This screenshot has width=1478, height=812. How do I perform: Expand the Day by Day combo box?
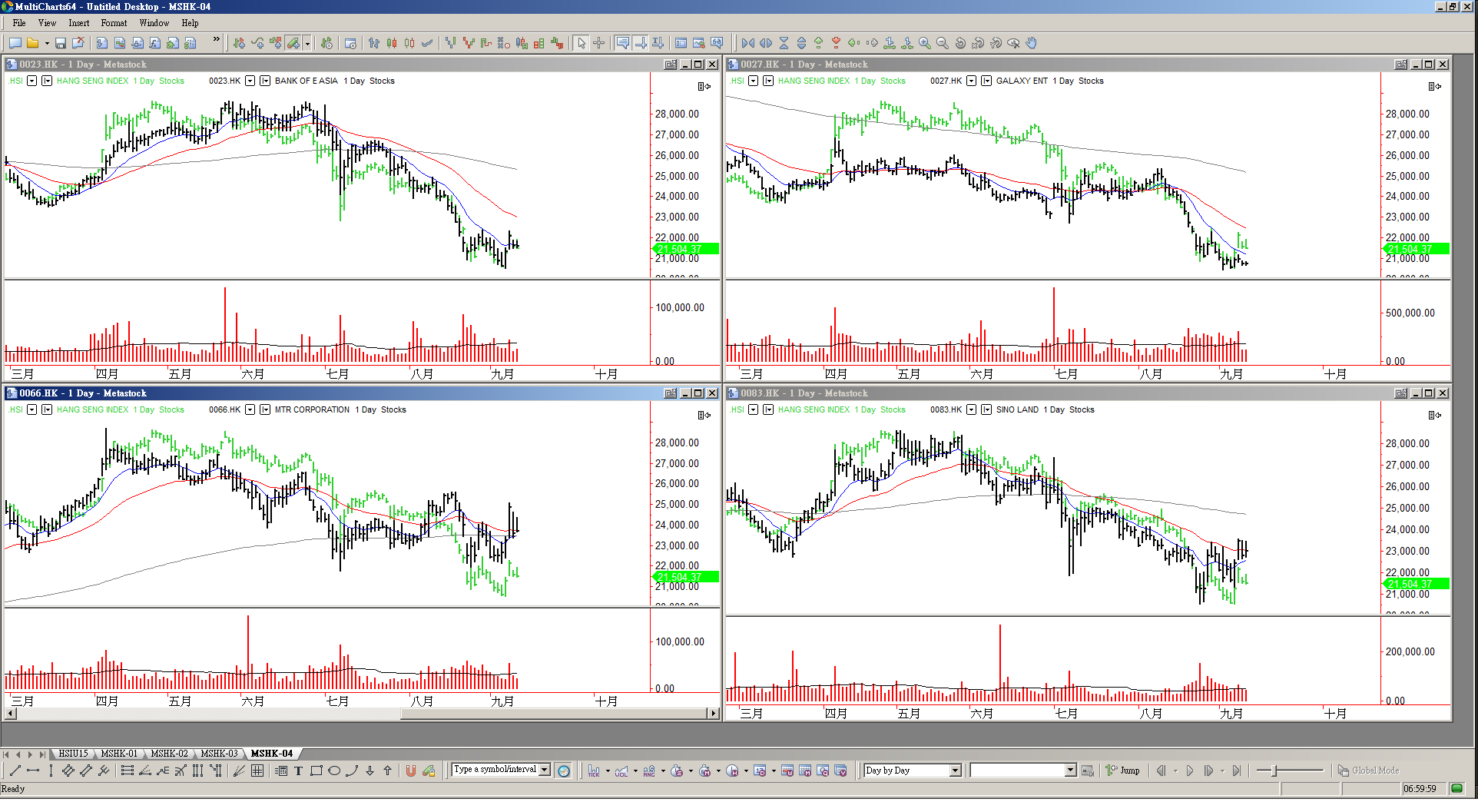[x=955, y=771]
